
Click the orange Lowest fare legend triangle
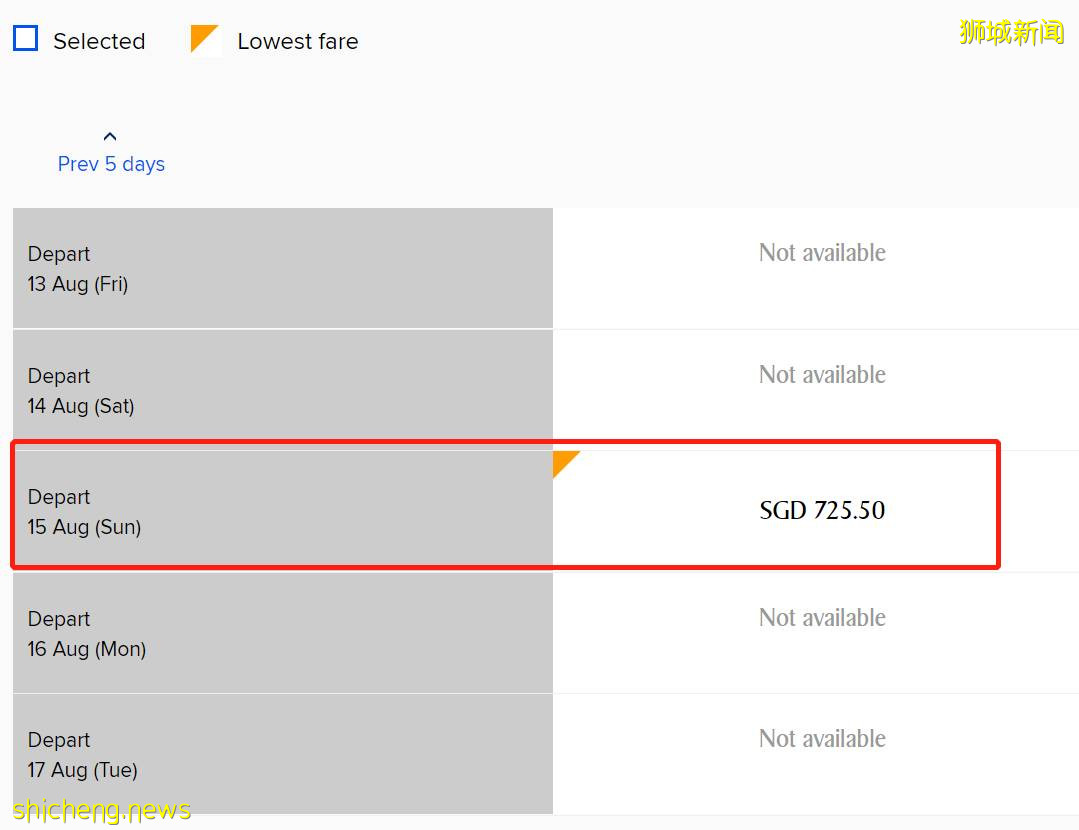tap(202, 38)
